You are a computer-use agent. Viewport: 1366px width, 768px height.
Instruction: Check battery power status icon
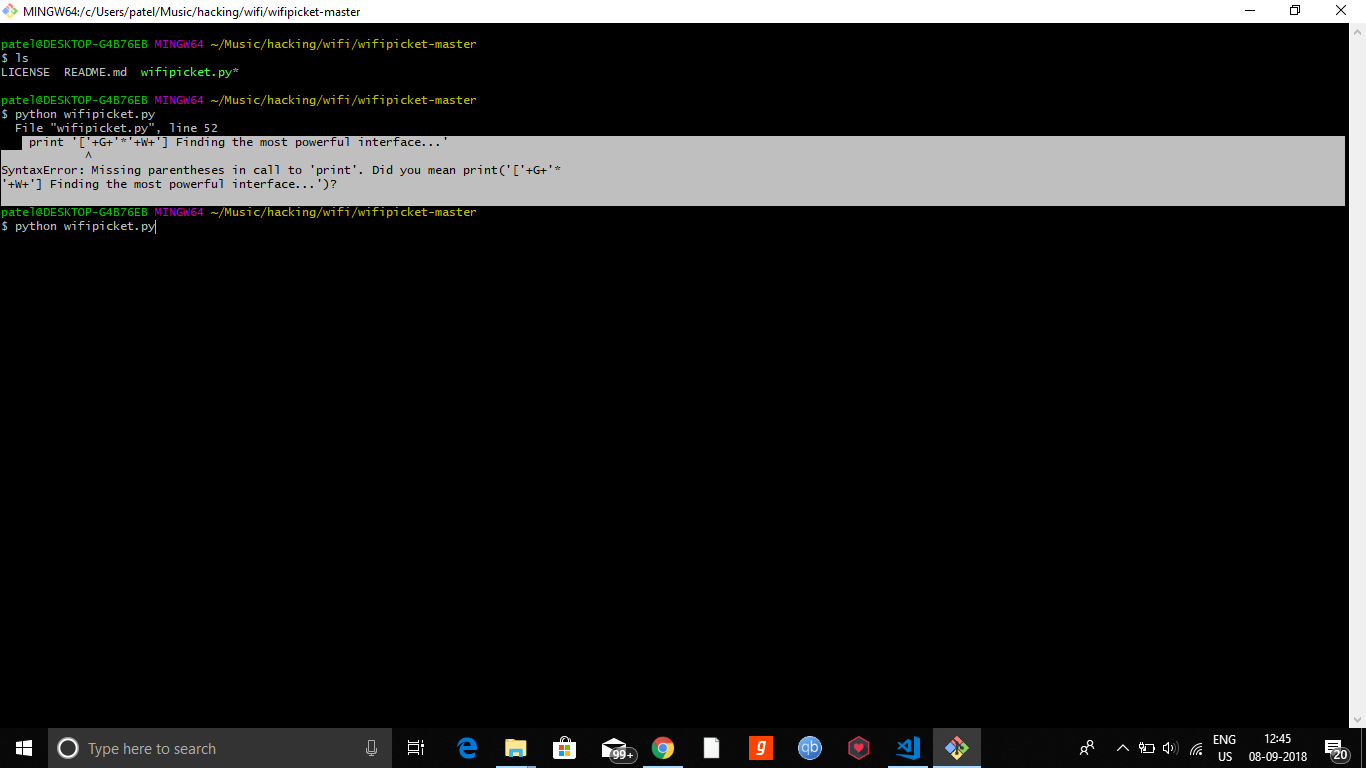(x=1147, y=748)
